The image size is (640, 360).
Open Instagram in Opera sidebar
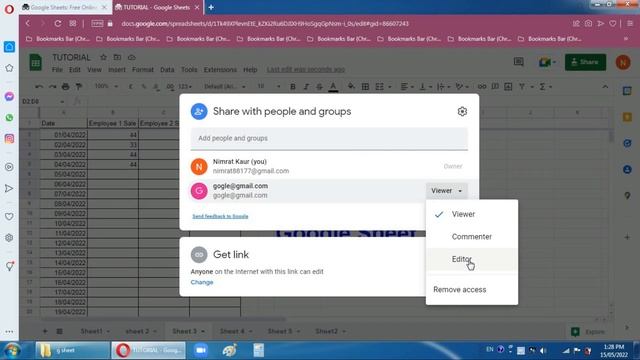(9, 139)
